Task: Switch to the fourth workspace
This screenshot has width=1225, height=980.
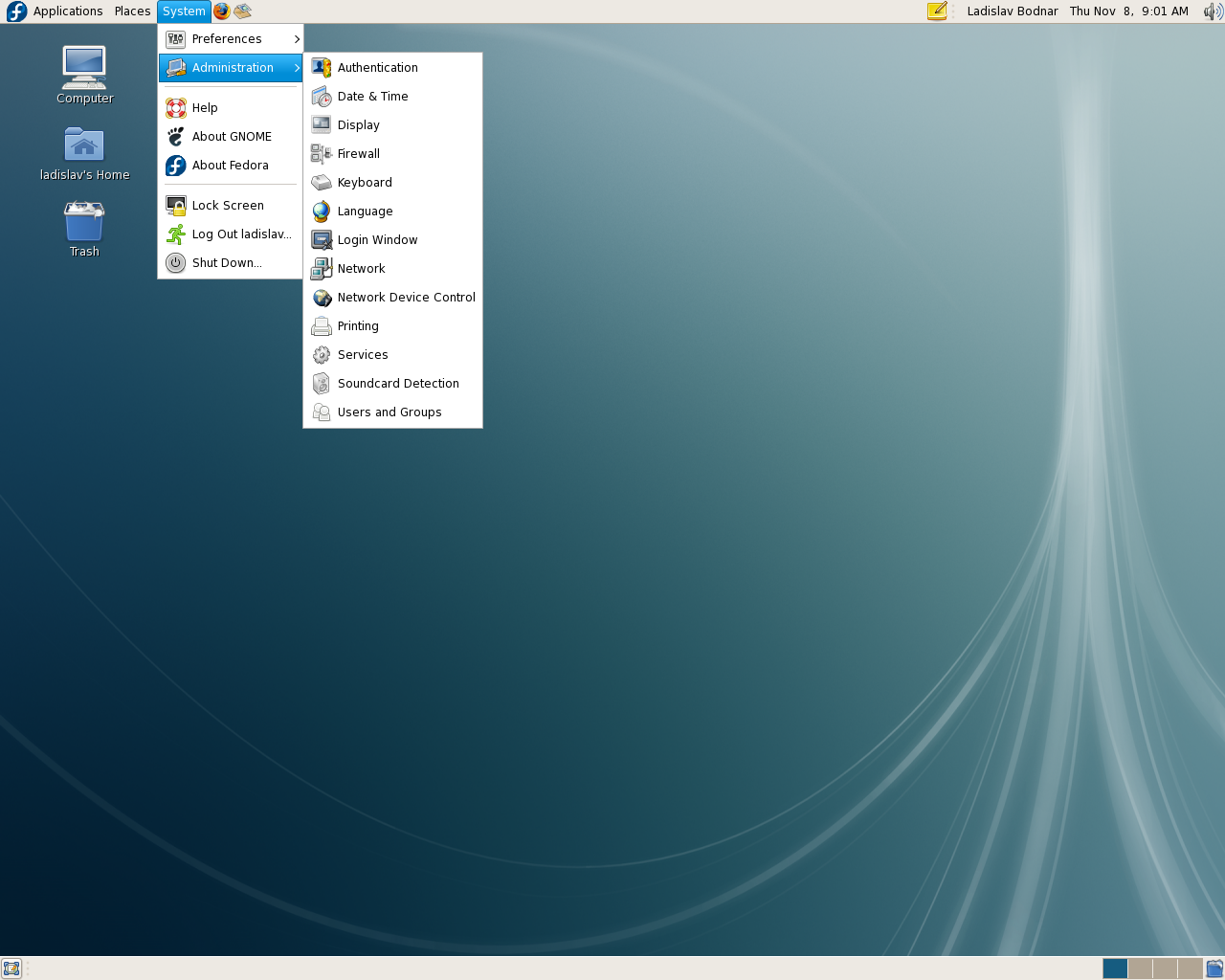Action: [x=1190, y=969]
